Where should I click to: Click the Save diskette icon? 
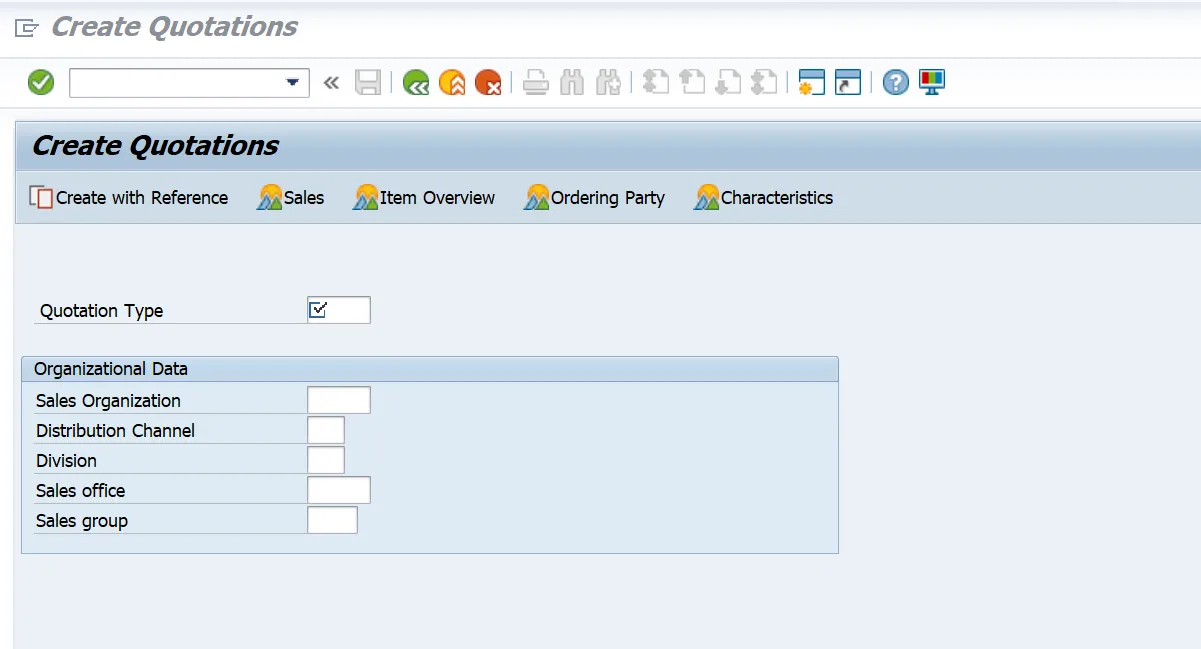click(368, 83)
